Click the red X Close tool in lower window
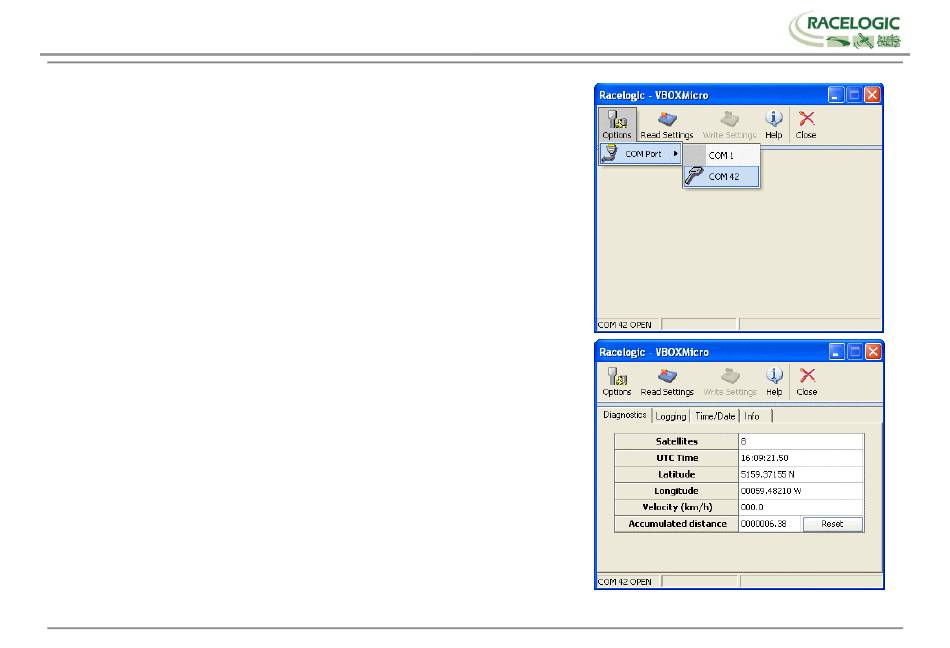 pyautogui.click(x=806, y=382)
